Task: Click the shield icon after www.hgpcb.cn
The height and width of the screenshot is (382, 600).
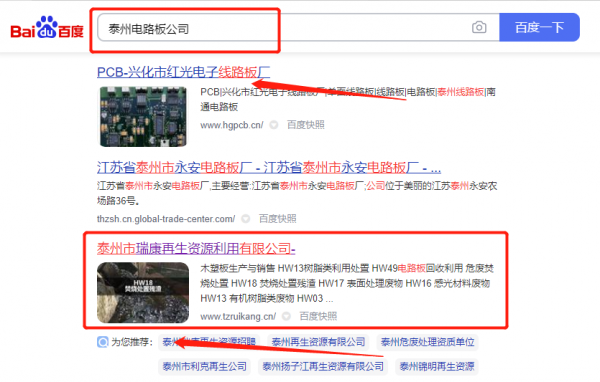Action: pos(274,125)
